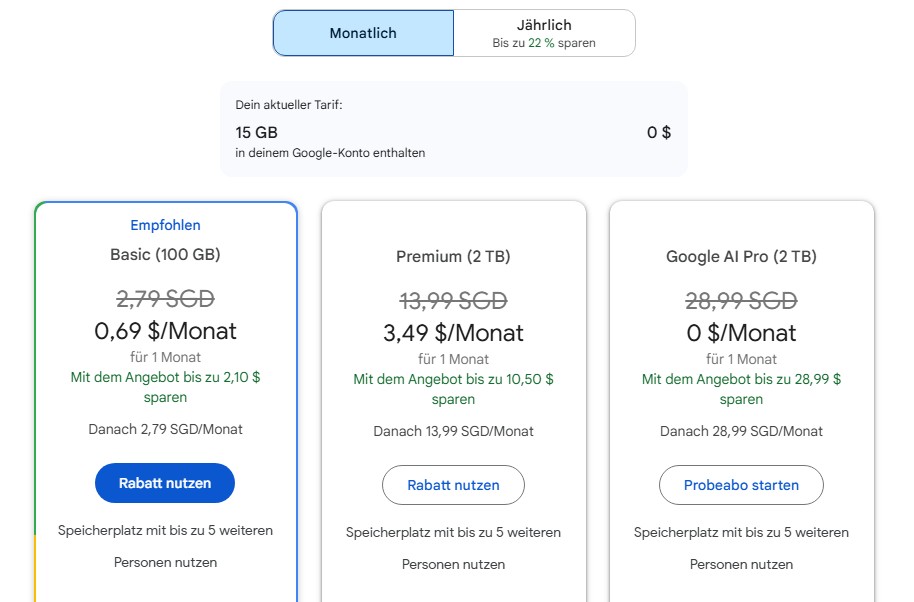The width and height of the screenshot is (914, 602).
Task: Click 'Danach 13,99 SGD/Monat' text
Action: tap(453, 431)
